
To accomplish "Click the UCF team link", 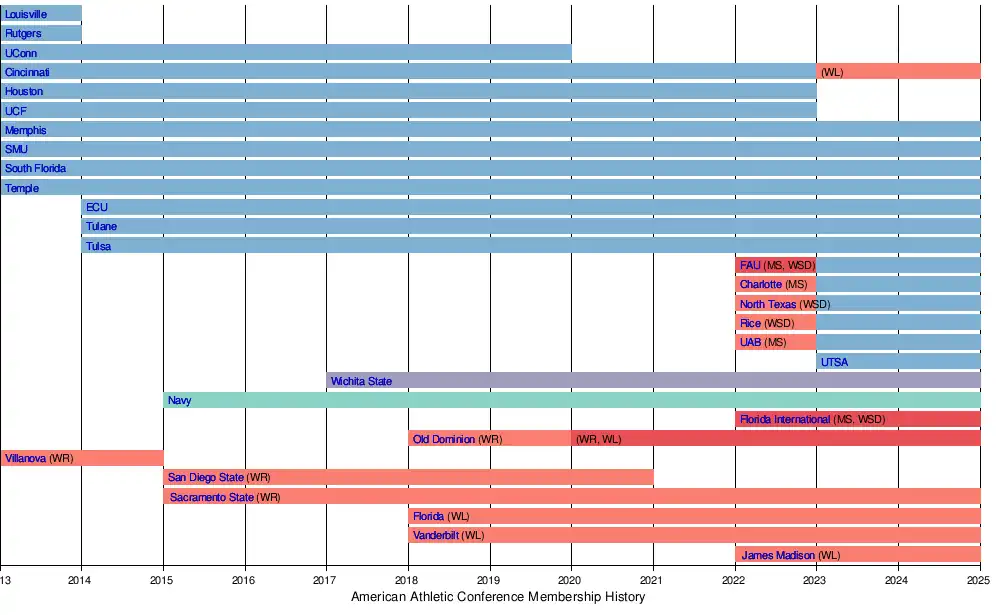I will coord(16,111).
